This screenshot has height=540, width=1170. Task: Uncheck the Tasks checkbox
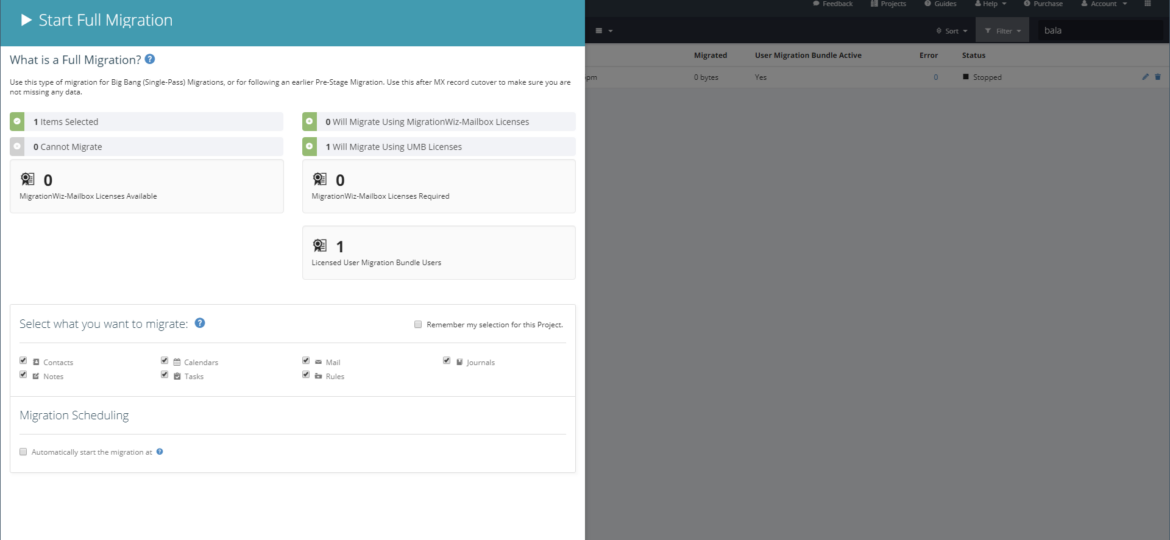[x=164, y=374]
